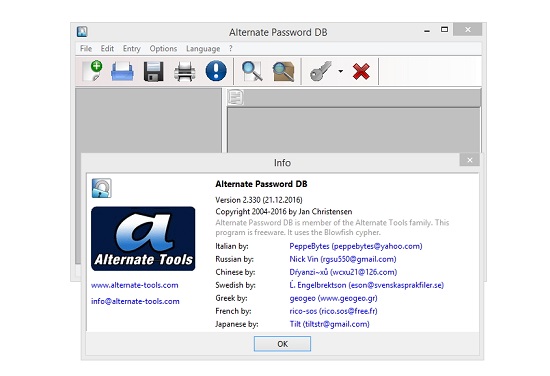Minimize the Alternate Password DB window
Image resolution: width=550 pixels, height=376 pixels.
pyautogui.click(x=427, y=31)
